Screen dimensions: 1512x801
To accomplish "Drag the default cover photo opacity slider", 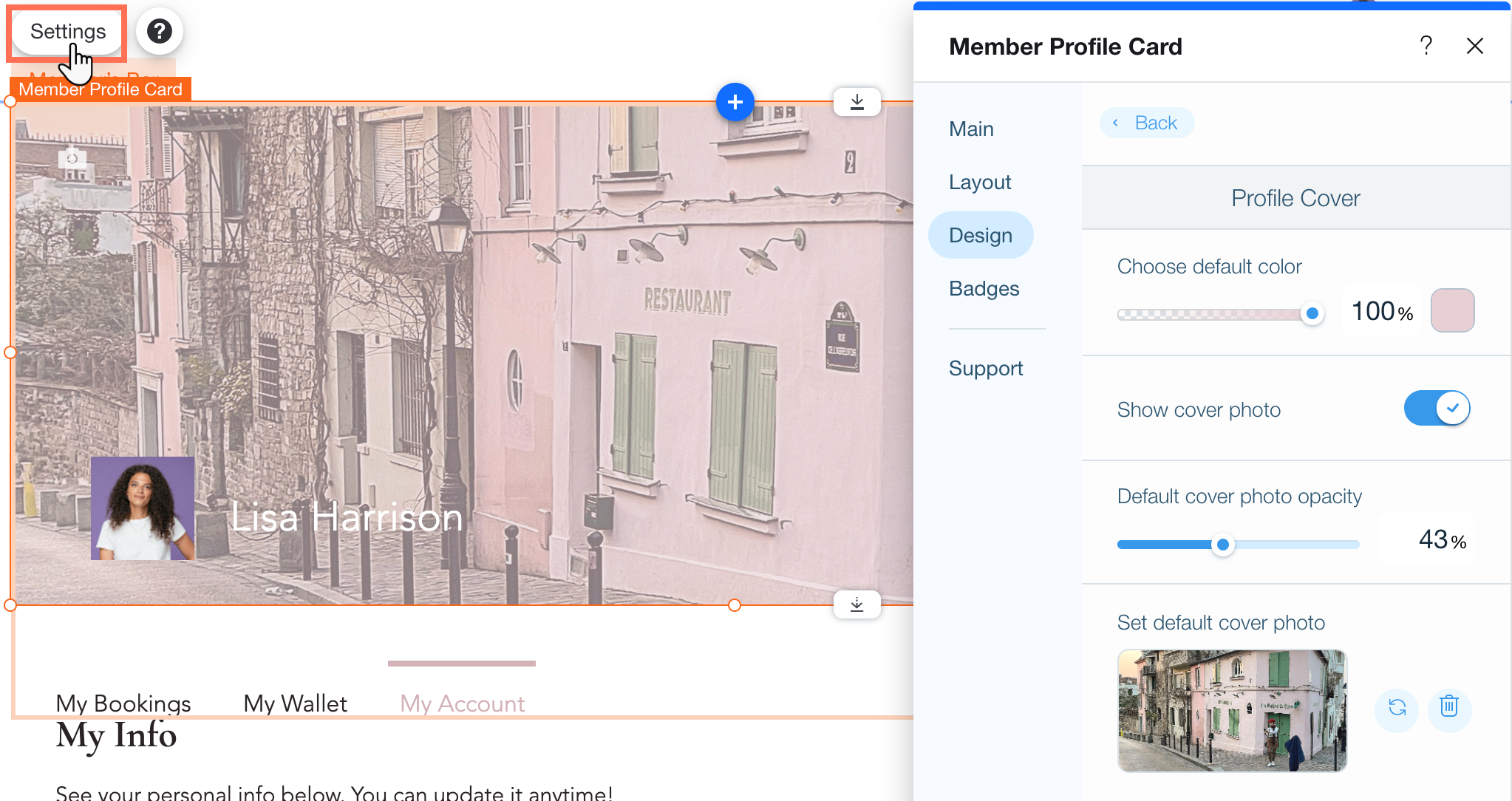I will pos(1222,544).
